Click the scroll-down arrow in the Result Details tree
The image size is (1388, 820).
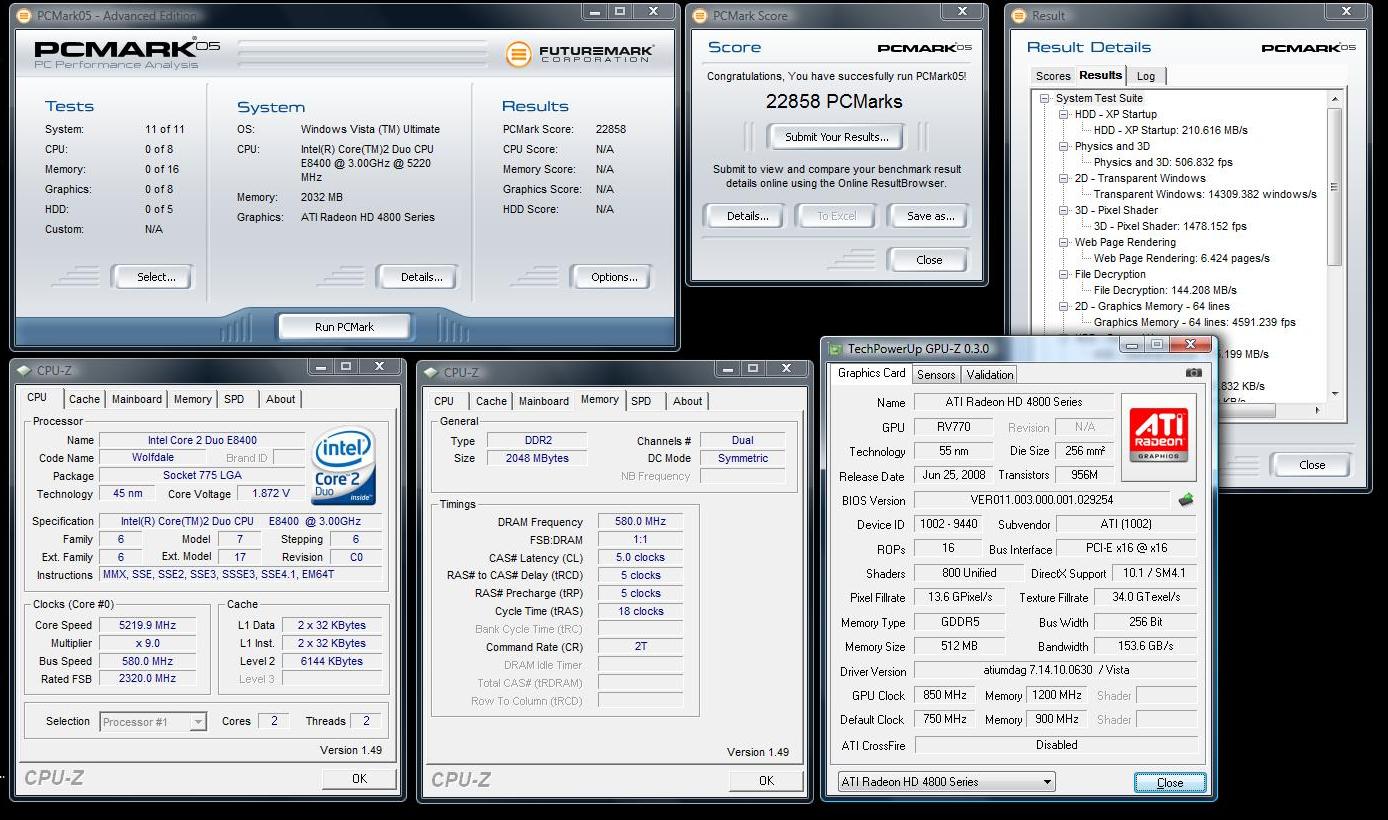pyautogui.click(x=1334, y=394)
